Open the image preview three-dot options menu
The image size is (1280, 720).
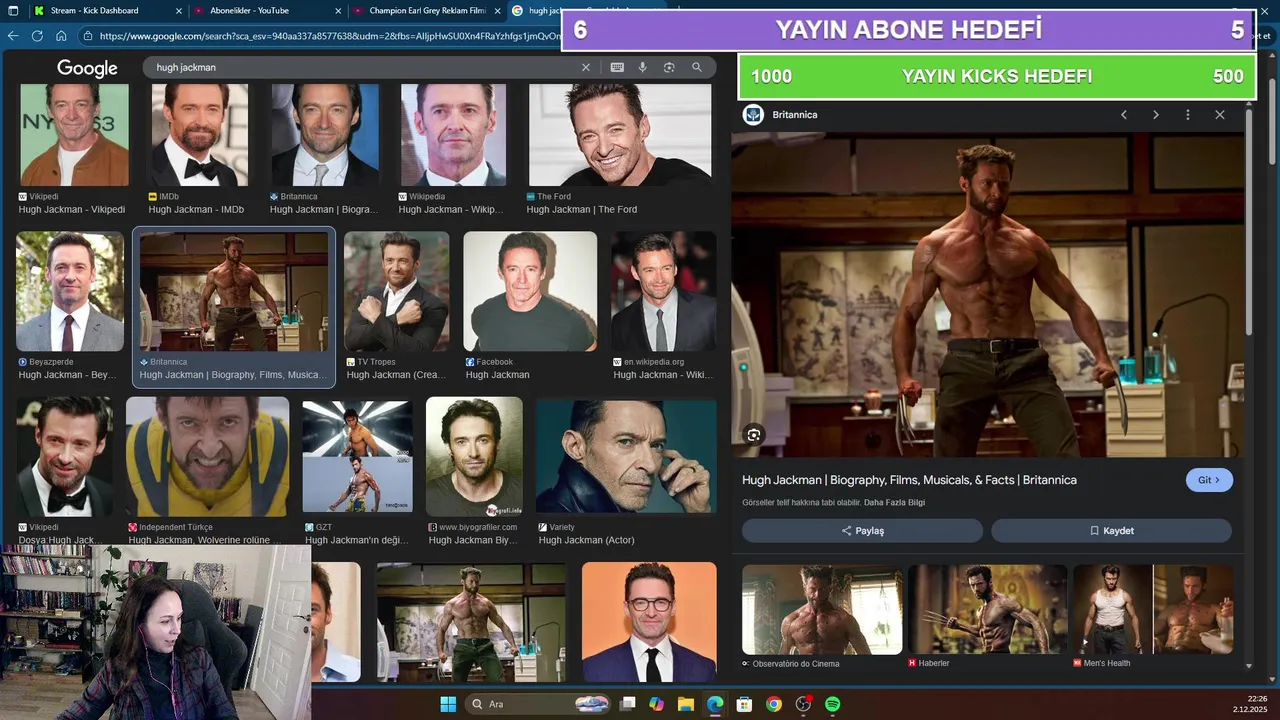click(x=1188, y=115)
